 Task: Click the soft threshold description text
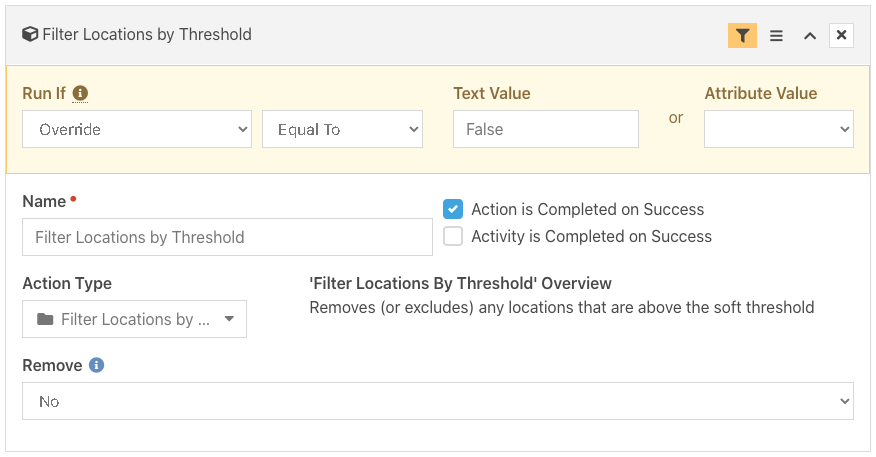561,307
